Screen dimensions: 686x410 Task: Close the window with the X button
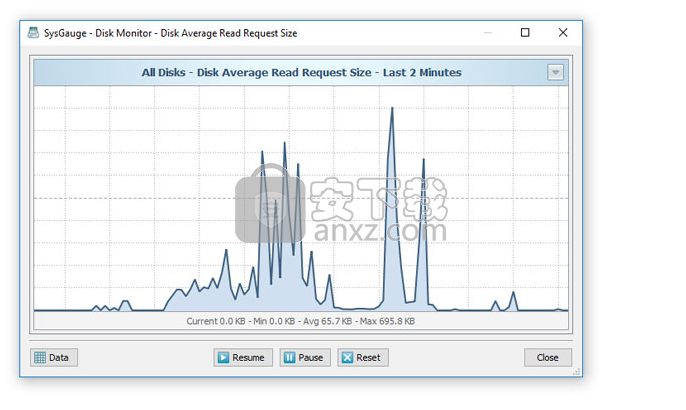click(x=563, y=32)
